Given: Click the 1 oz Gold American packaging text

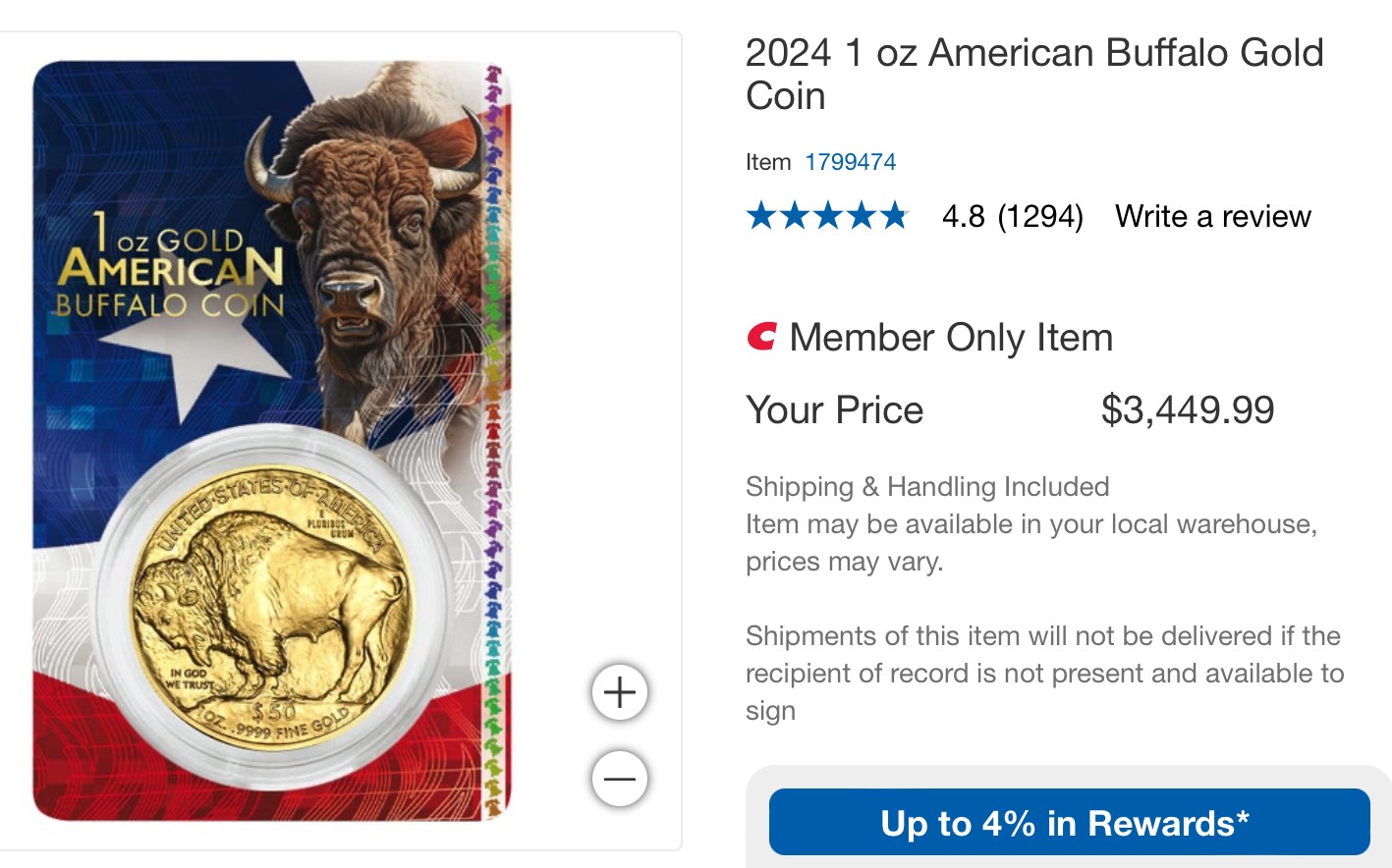Looking at the screenshot, I should 170,265.
